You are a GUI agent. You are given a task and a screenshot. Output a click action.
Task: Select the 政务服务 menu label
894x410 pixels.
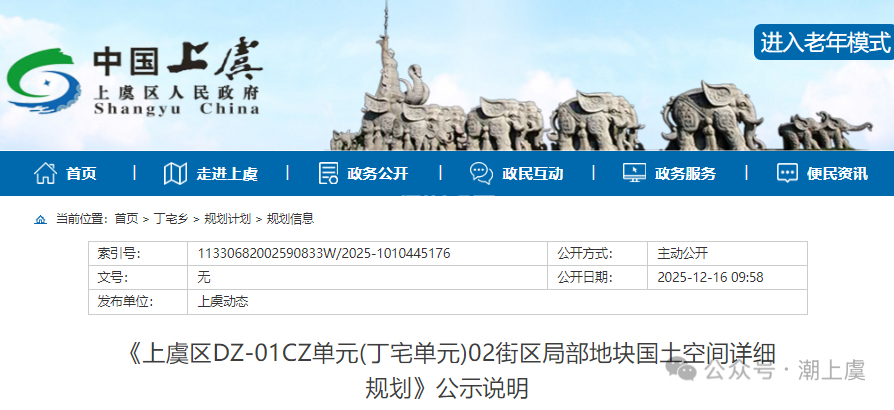pyautogui.click(x=685, y=174)
